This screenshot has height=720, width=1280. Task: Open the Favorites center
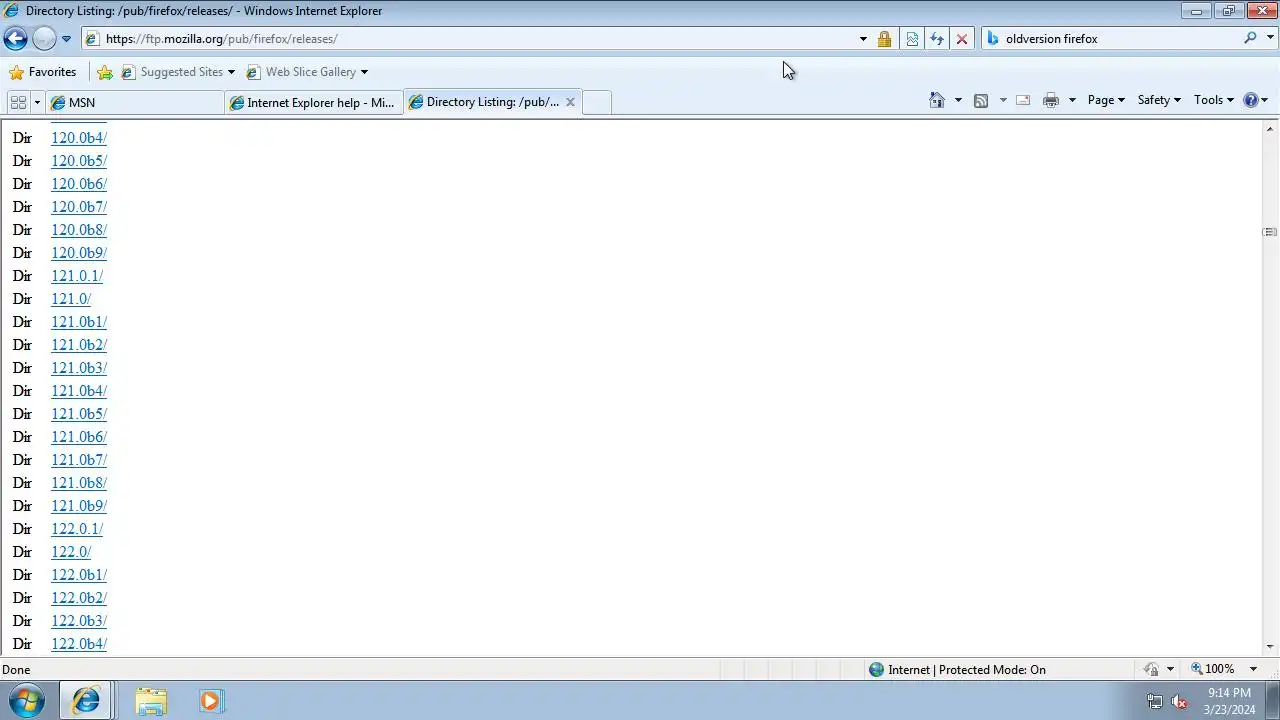(x=42, y=72)
